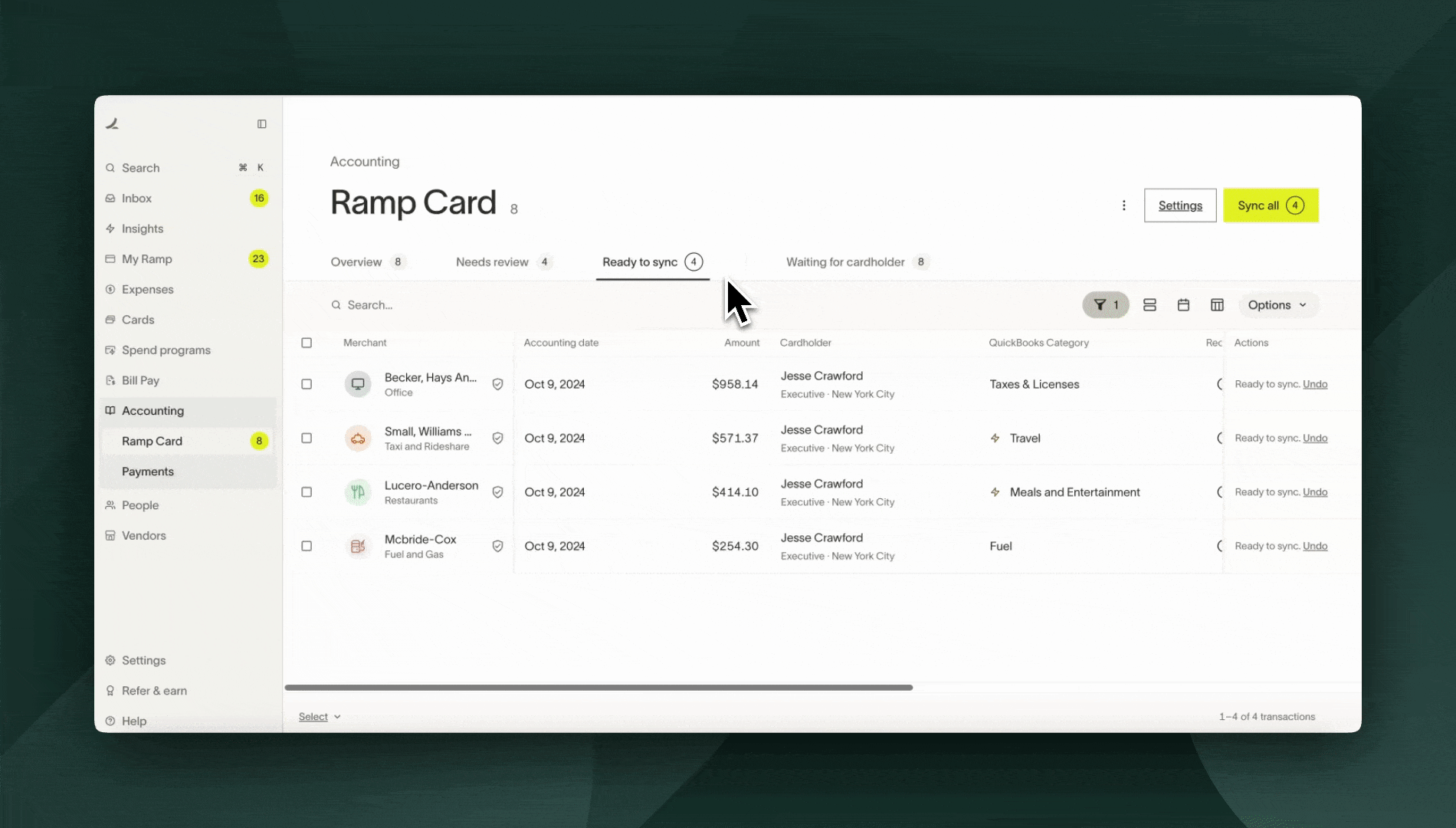Check the Small, Williams row checkbox
The height and width of the screenshot is (828, 1456).
(x=307, y=439)
